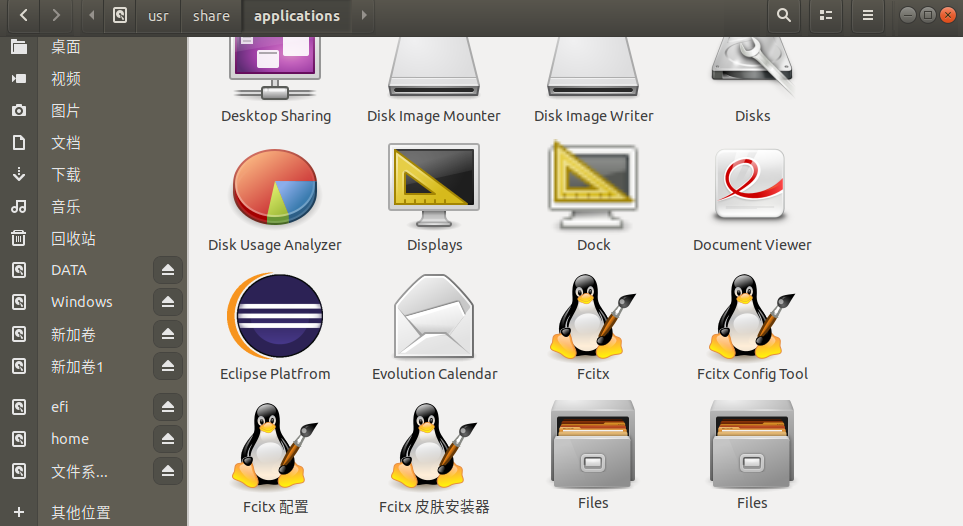Click the camera icon beside 图片

click(x=19, y=111)
